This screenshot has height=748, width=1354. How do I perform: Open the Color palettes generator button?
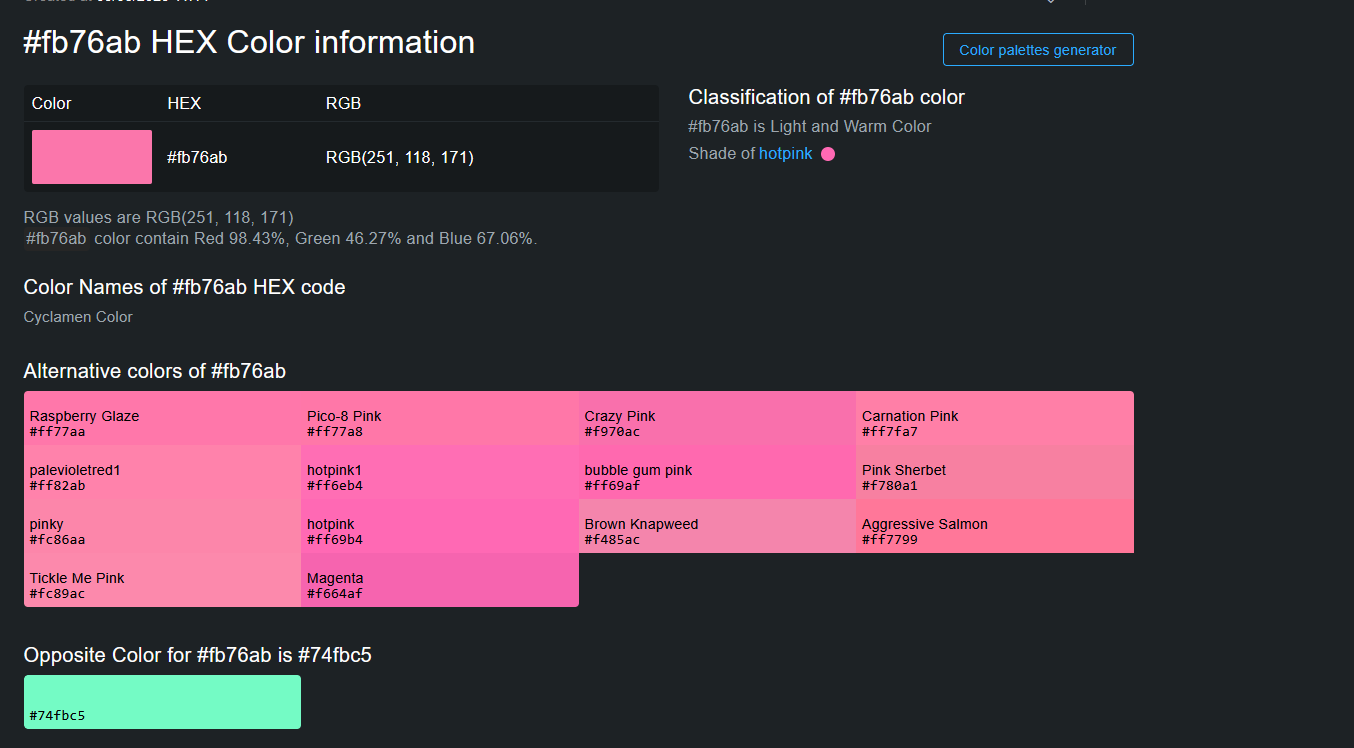(x=1038, y=50)
